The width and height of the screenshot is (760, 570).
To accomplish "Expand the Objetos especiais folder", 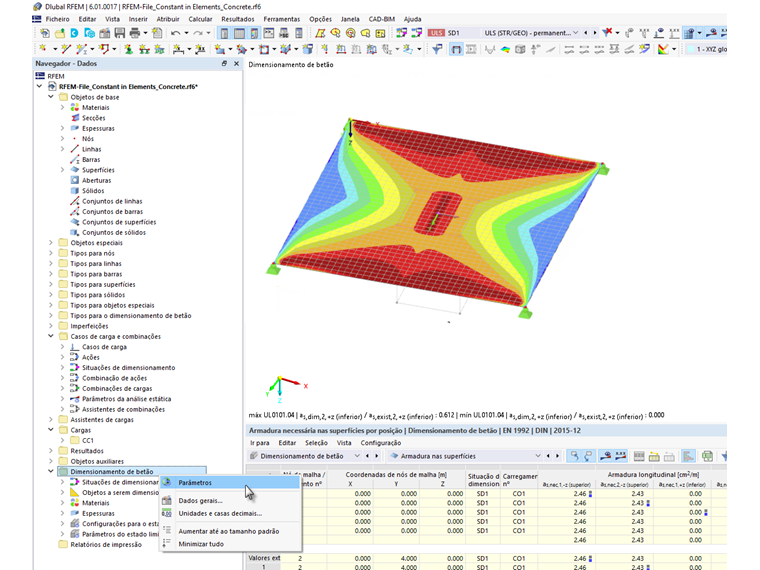I will [x=51, y=243].
